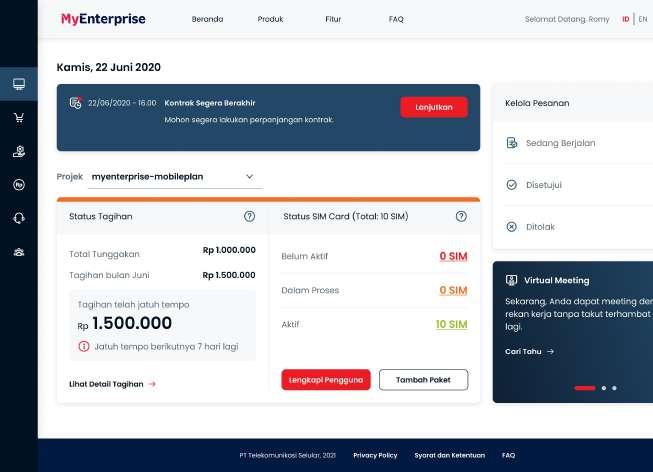Viewport: 653px width, 472px height.
Task: Click the Lanjutkan button
Action: click(434, 107)
